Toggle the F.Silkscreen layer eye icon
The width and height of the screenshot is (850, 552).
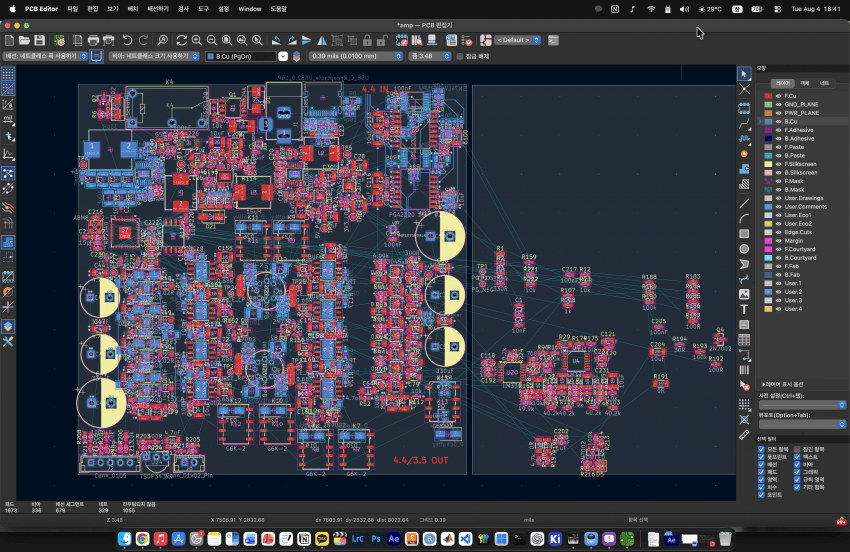tap(778, 164)
